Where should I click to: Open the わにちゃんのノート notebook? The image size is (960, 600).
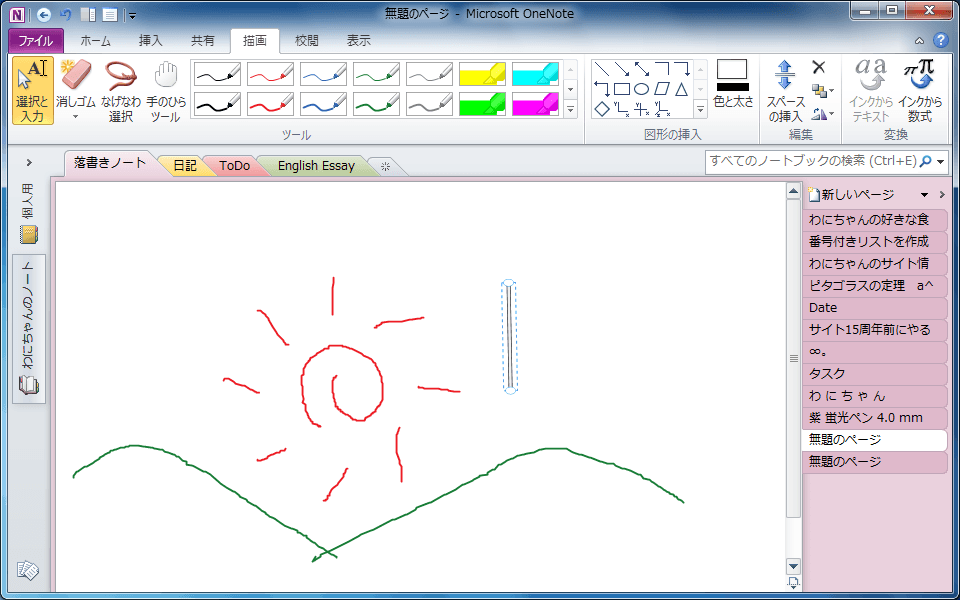pos(29,329)
